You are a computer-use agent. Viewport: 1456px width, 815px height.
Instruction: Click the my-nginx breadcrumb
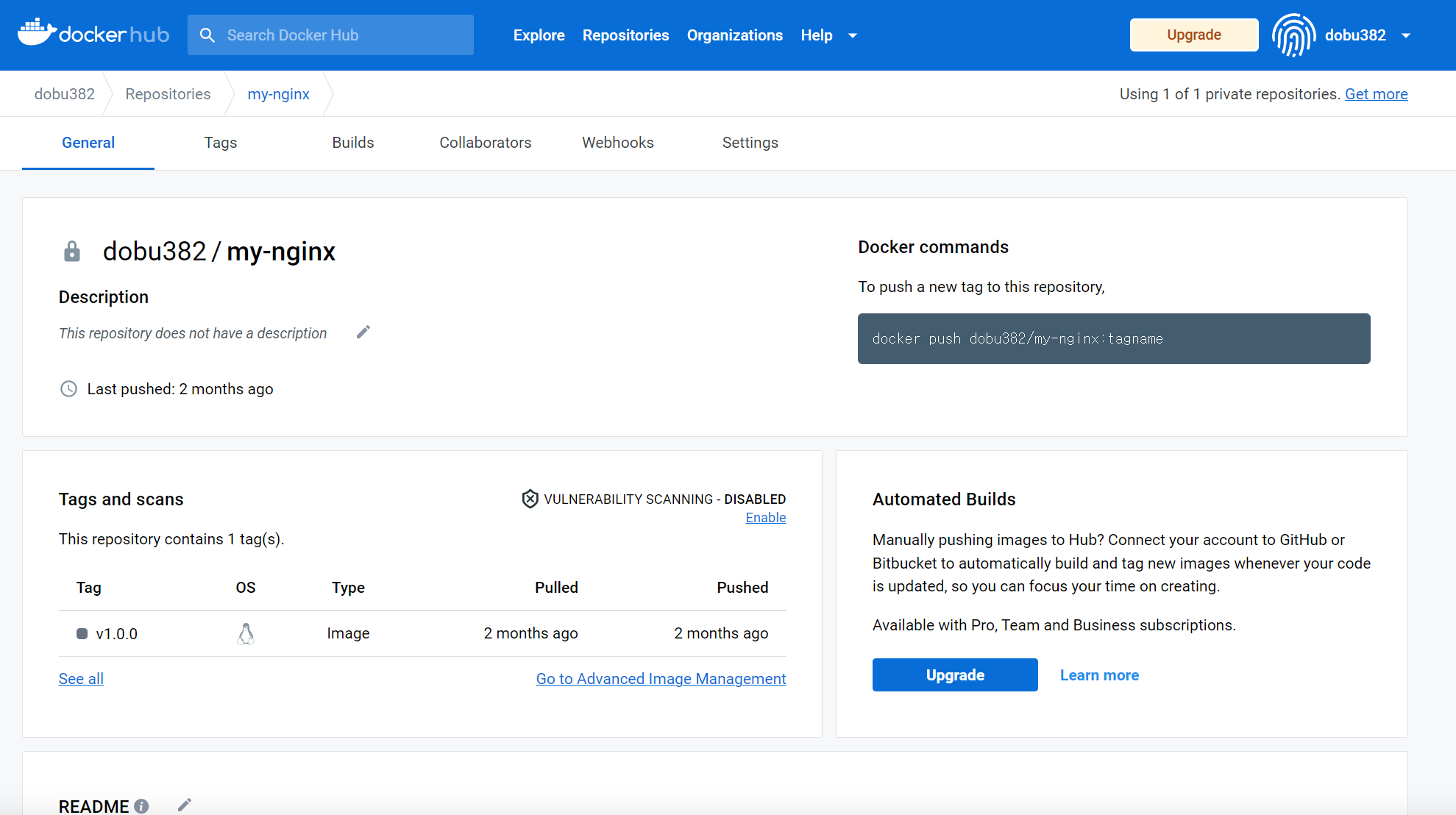click(x=278, y=94)
